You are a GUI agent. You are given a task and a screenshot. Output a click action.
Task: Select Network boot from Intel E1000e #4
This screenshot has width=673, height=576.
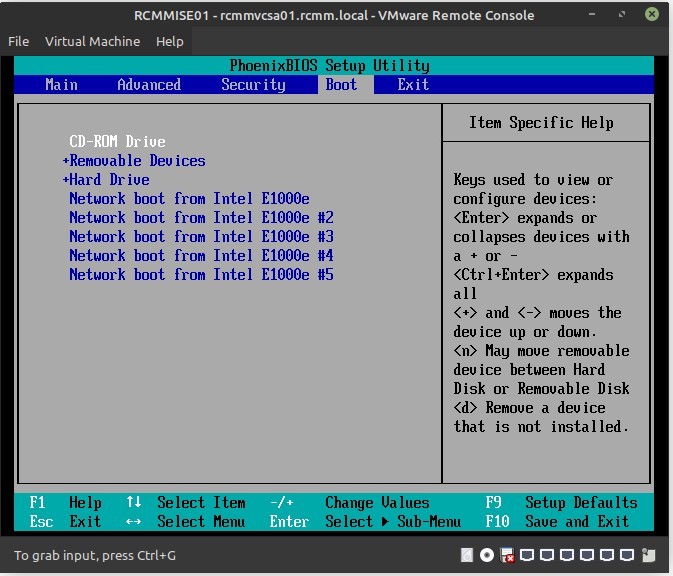coord(201,255)
